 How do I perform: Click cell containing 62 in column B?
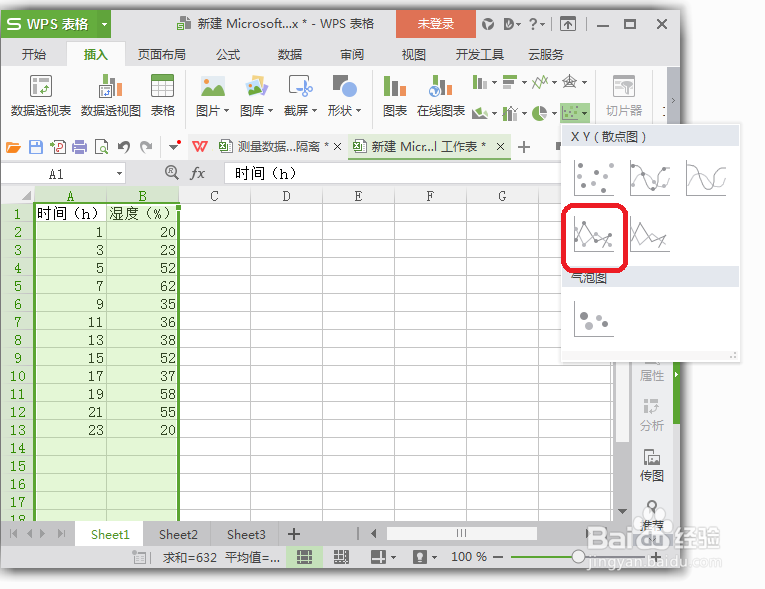coord(142,286)
